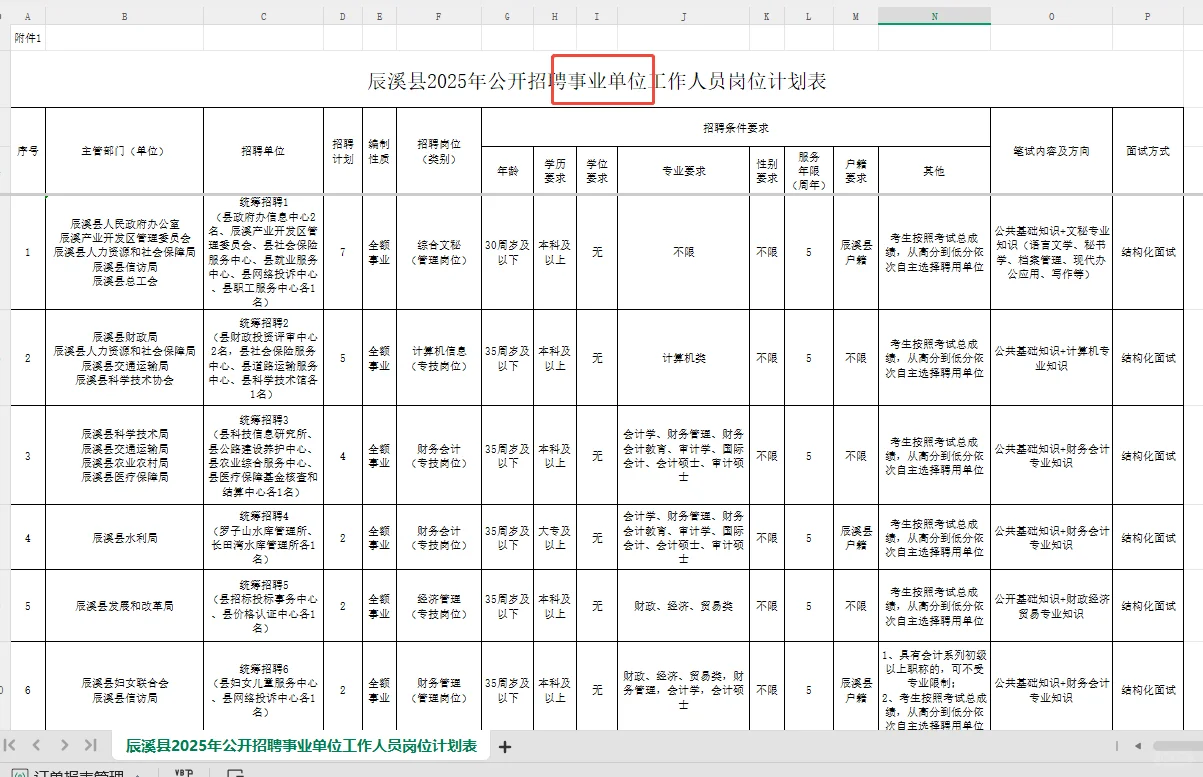Click the 笔试内容及方向 header cell

click(1051, 151)
